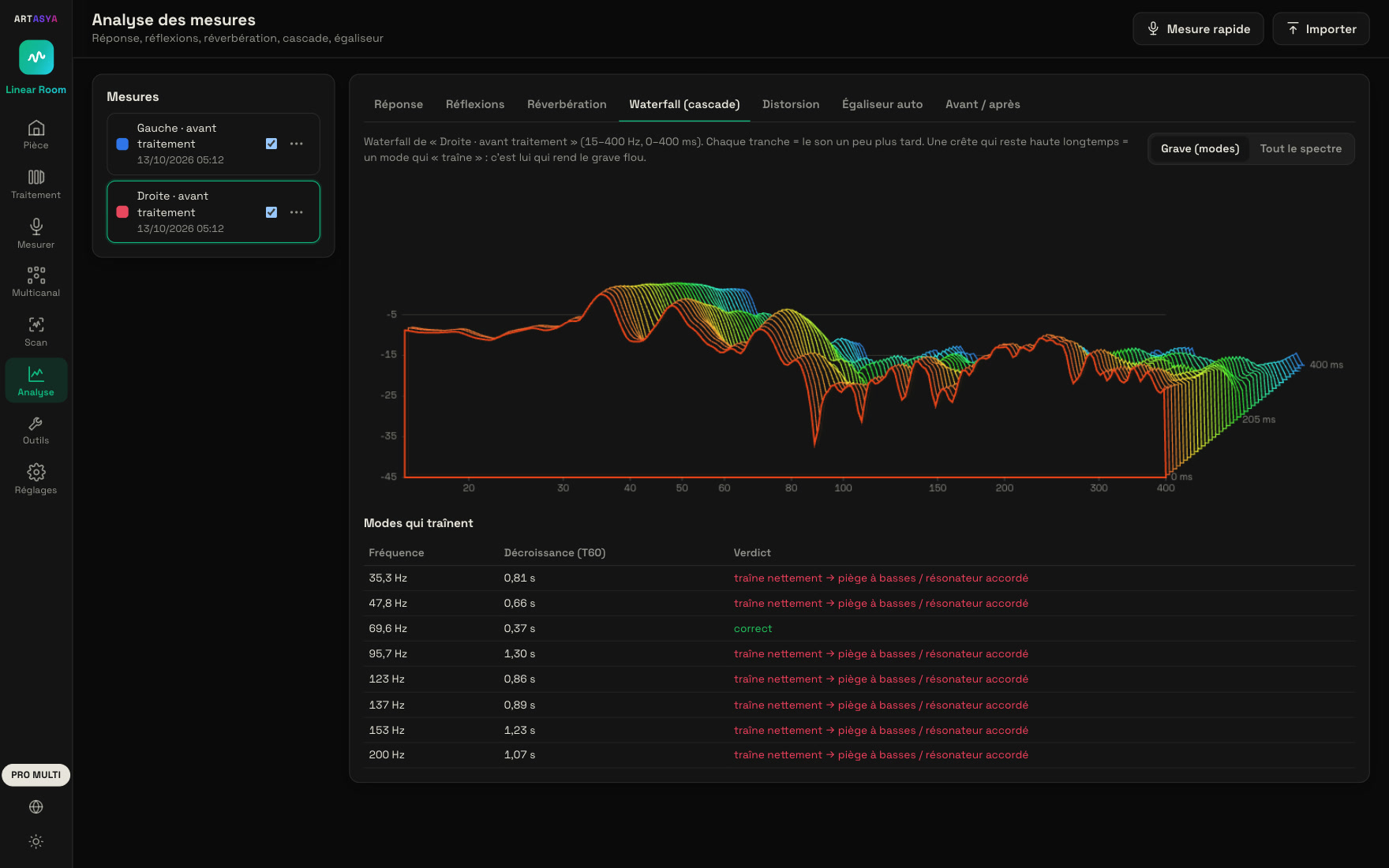Screen dimensions: 1389x868
Task: Click the Décroissance (T60) column header
Action: click(x=555, y=552)
